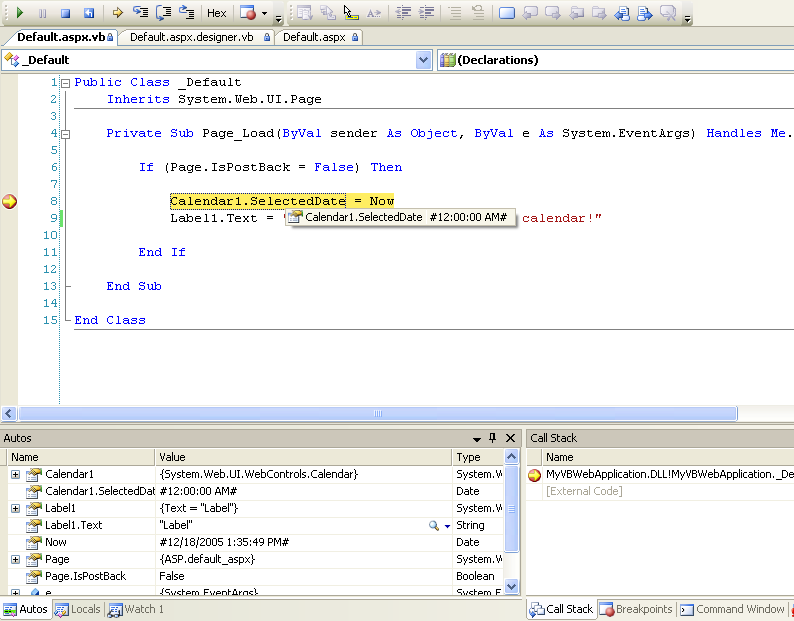Close the Autos panel
Image resolution: width=794 pixels, height=621 pixels.
click(510, 438)
